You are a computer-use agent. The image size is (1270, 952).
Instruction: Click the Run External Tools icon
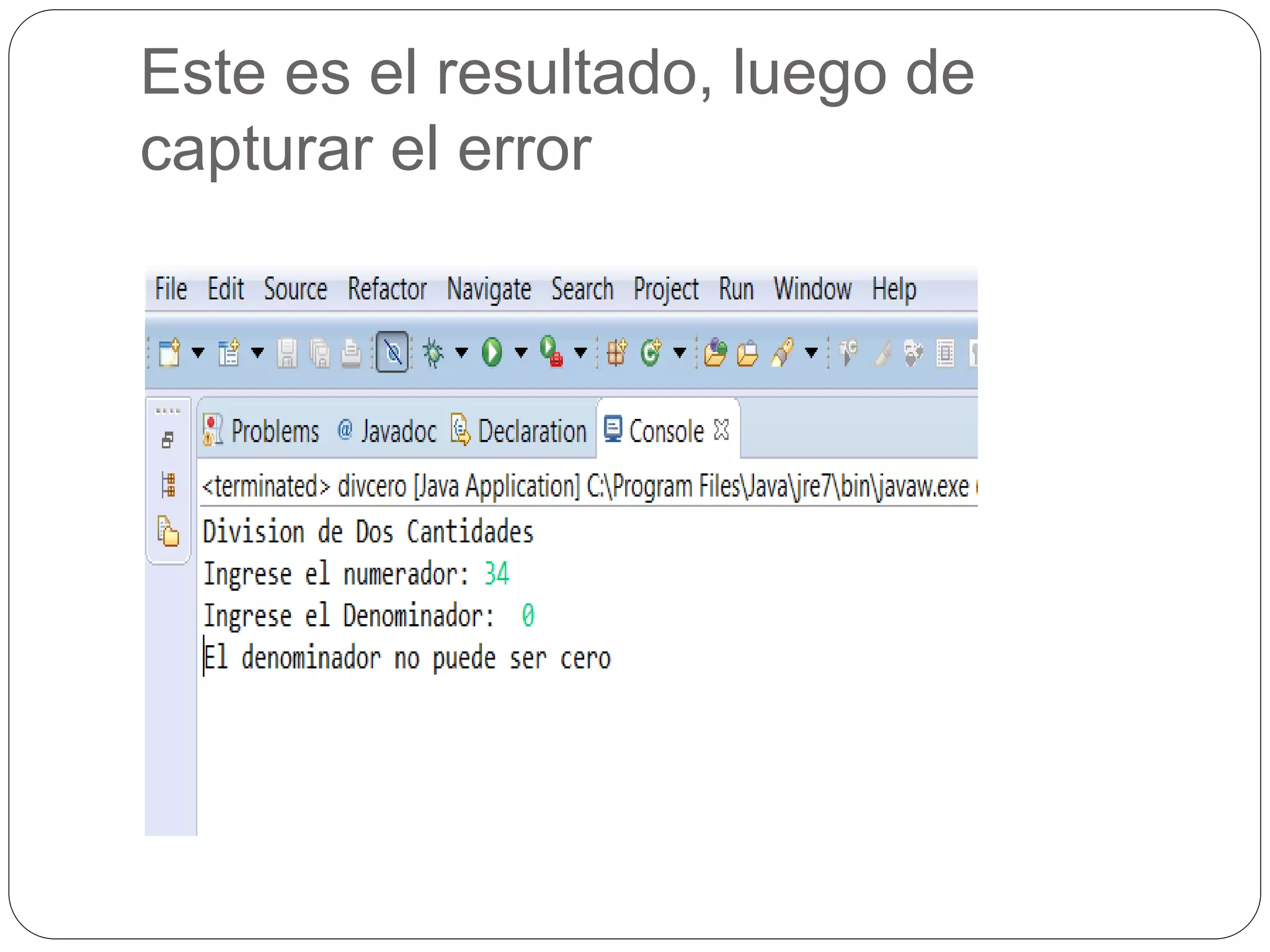pos(551,351)
